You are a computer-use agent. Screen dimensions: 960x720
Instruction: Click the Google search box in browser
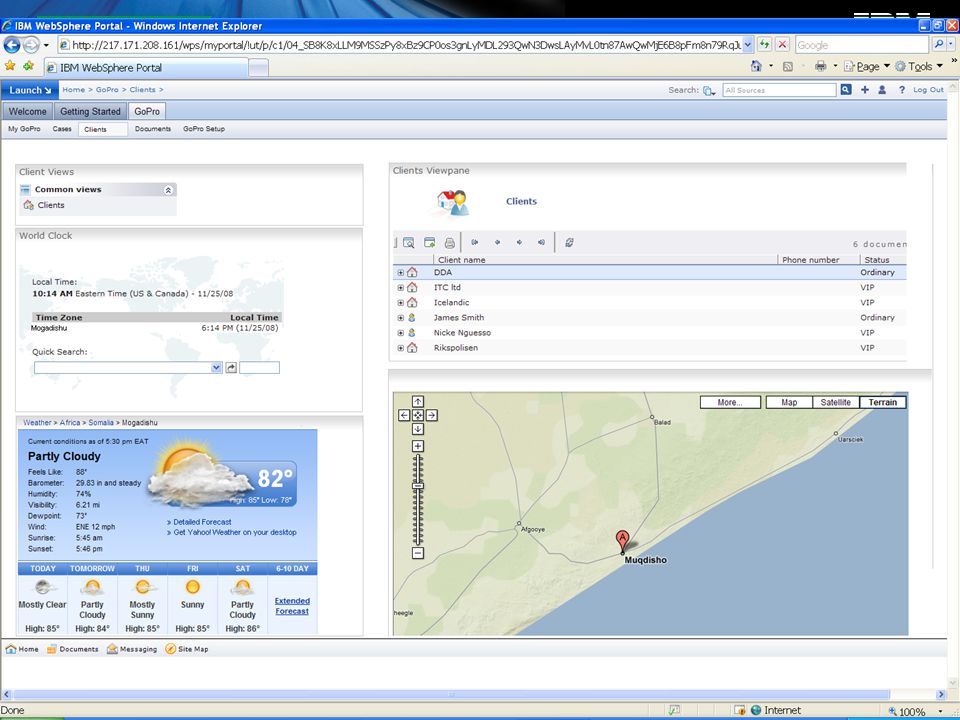861,45
